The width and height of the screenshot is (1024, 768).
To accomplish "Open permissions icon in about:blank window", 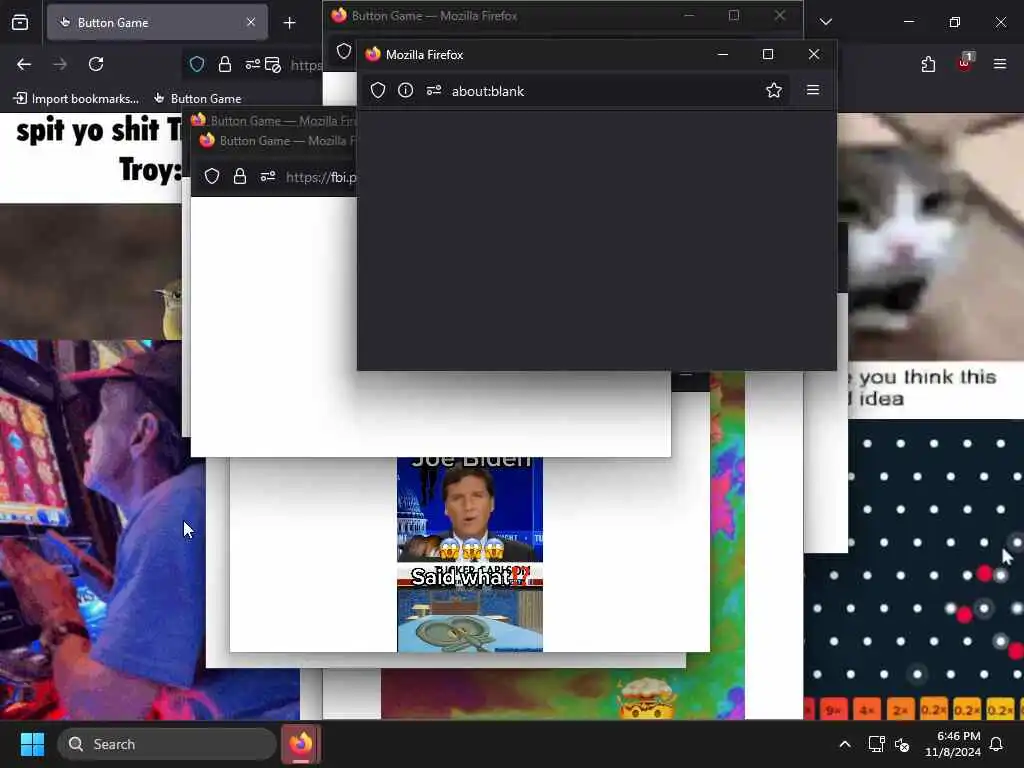I will (434, 90).
